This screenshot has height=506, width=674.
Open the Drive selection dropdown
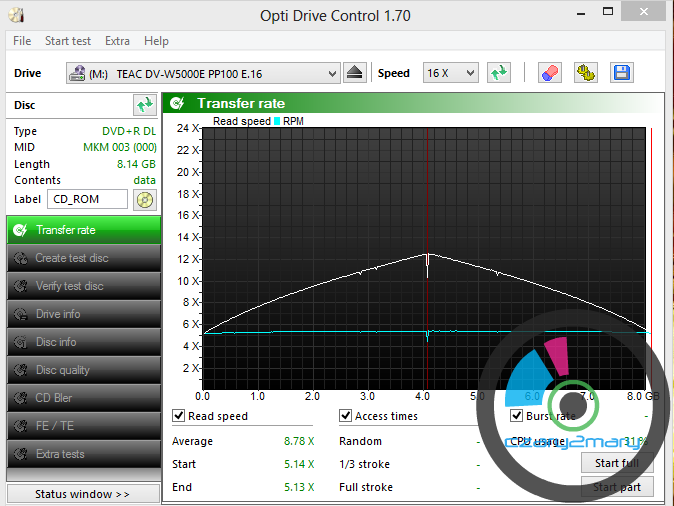point(204,73)
